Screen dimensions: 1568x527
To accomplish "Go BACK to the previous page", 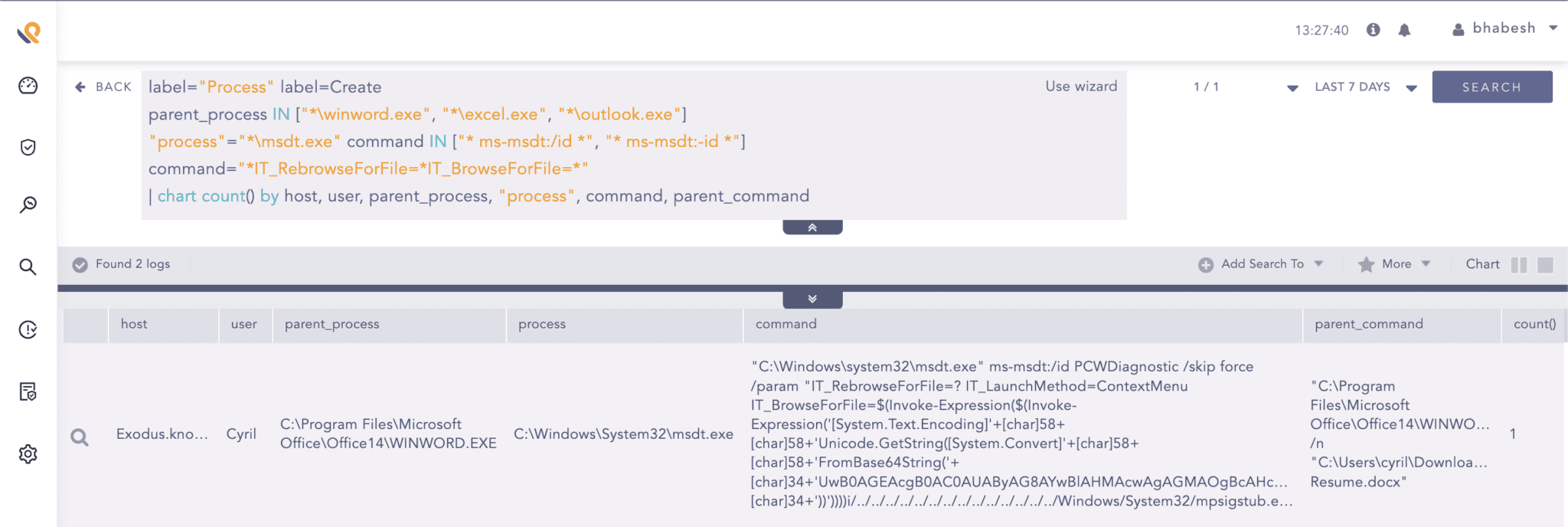I will pos(103,87).
